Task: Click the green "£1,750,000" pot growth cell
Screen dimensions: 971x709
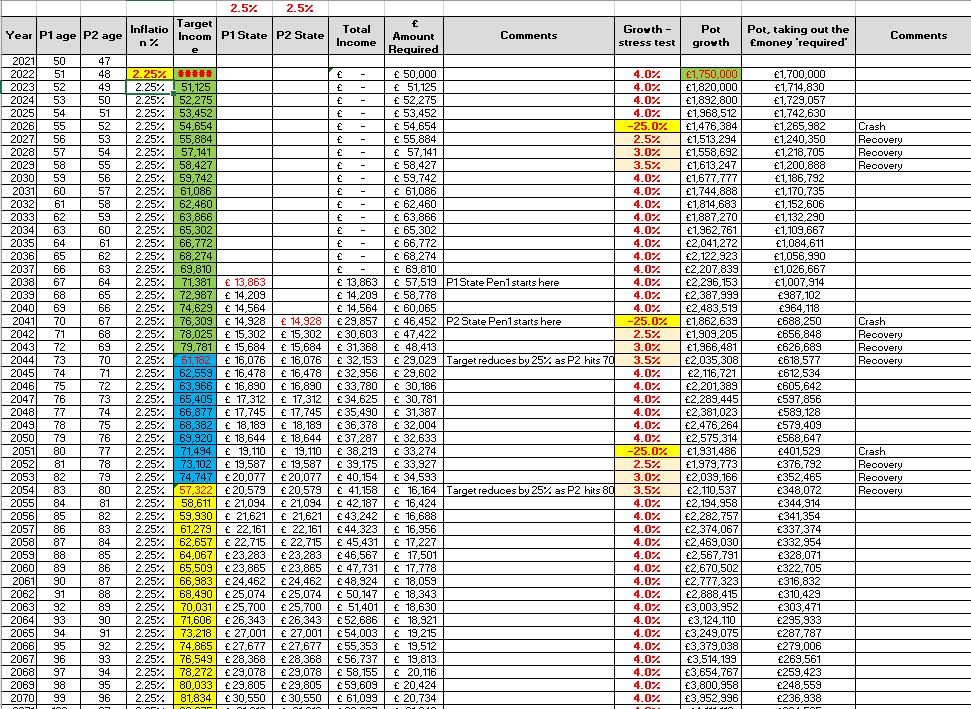Action: (x=711, y=74)
